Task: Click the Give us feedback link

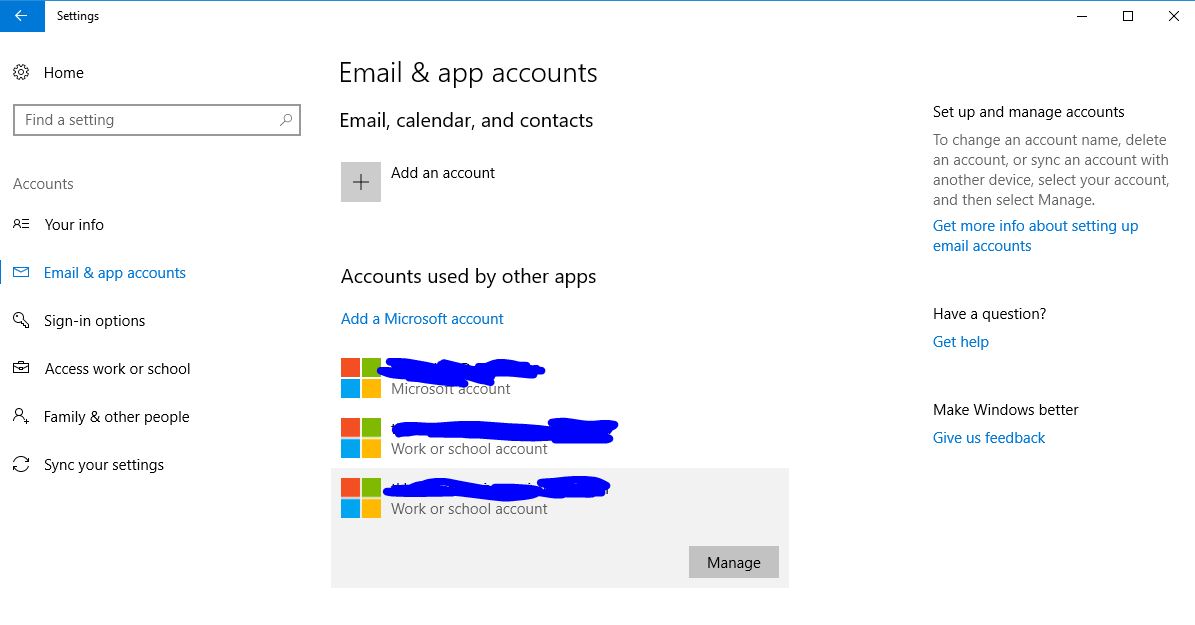Action: pyautogui.click(x=988, y=438)
